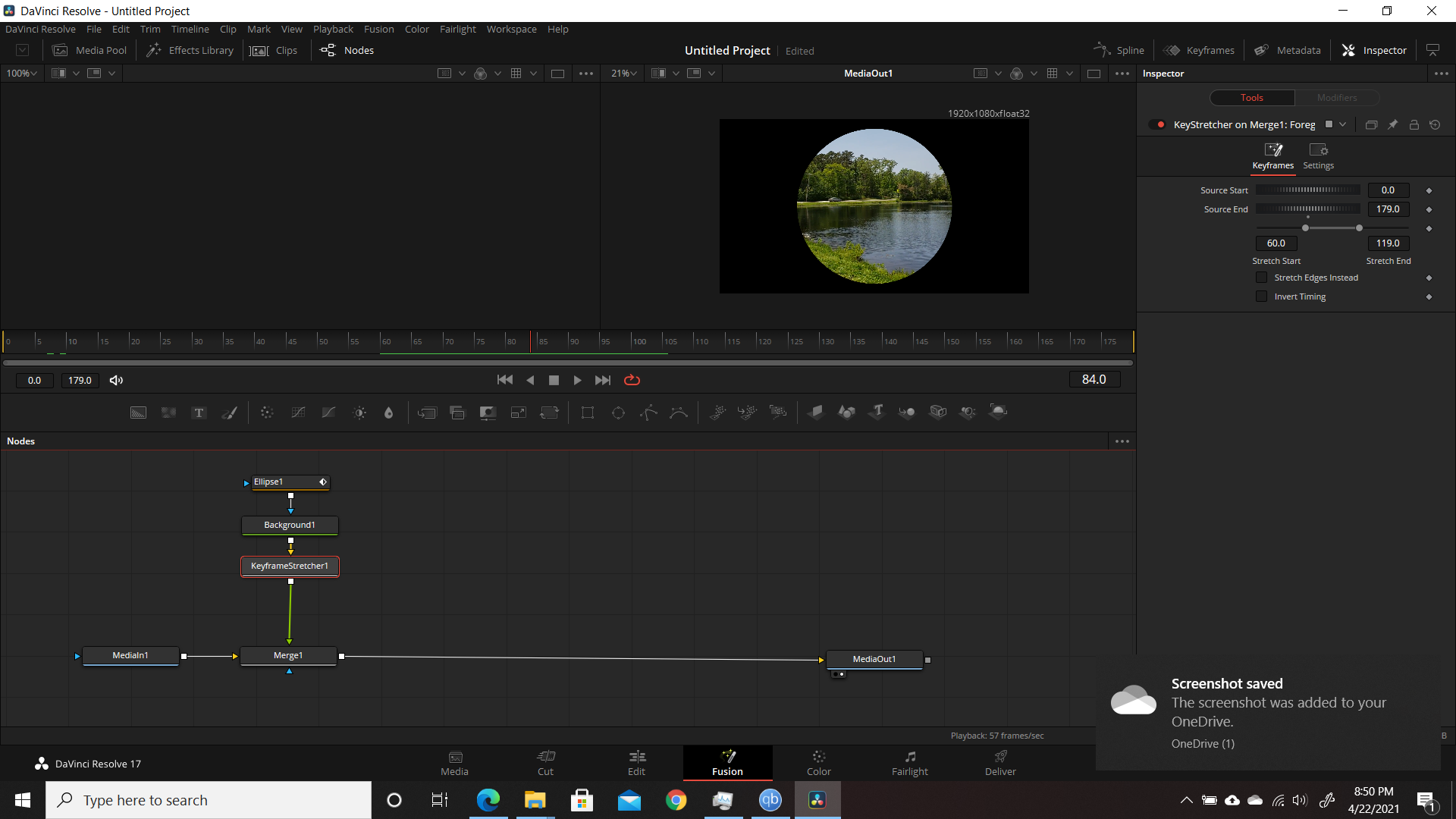Open the right viewer 21% zoom dropdown
Image resolution: width=1456 pixels, height=819 pixels.
623,74
